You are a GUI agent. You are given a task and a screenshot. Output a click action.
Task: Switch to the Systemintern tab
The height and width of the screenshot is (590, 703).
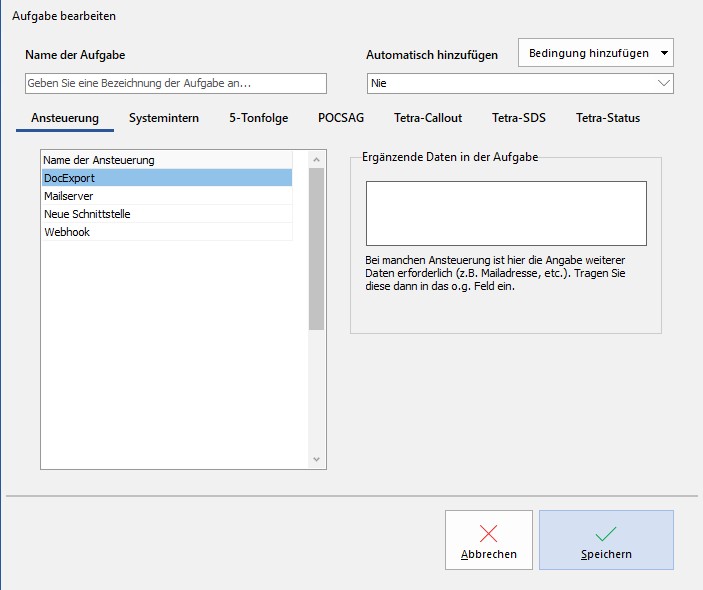tap(164, 118)
